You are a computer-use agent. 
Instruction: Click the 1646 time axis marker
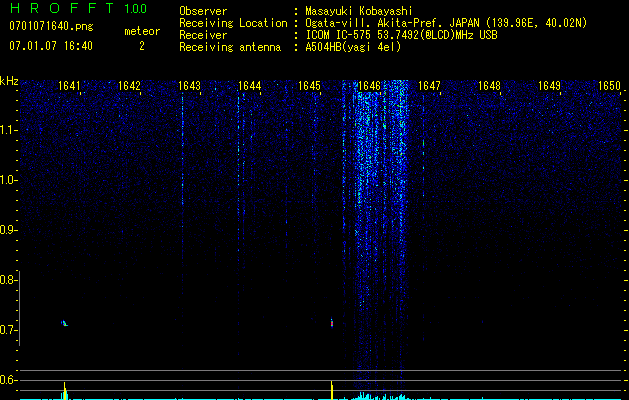coord(369,86)
